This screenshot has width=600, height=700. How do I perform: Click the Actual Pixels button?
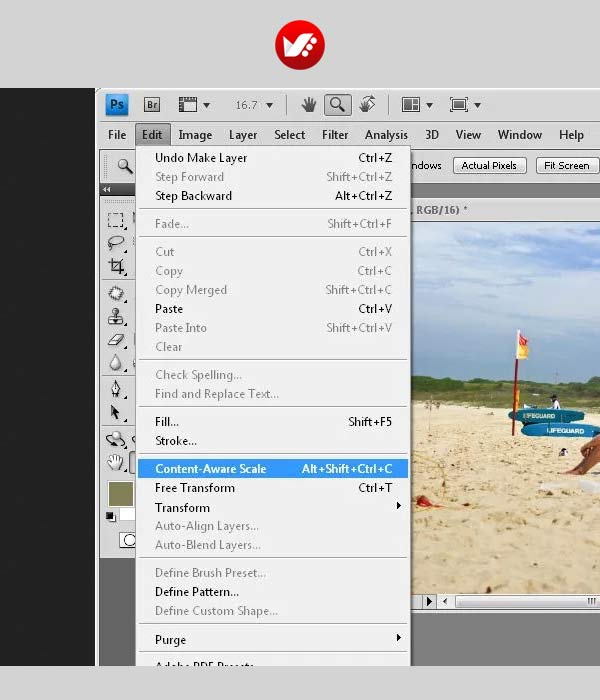click(489, 166)
